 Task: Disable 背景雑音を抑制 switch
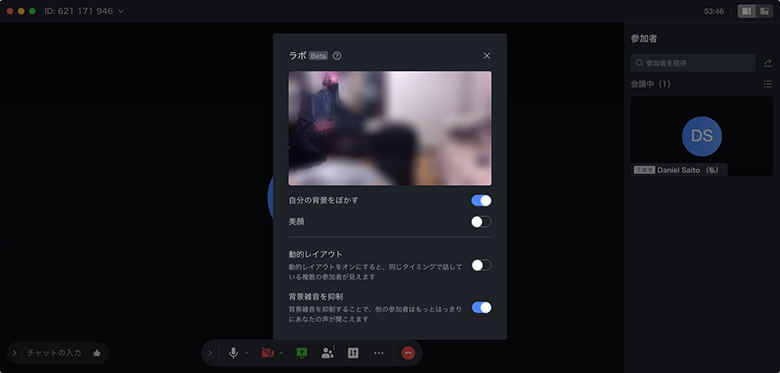click(x=481, y=307)
